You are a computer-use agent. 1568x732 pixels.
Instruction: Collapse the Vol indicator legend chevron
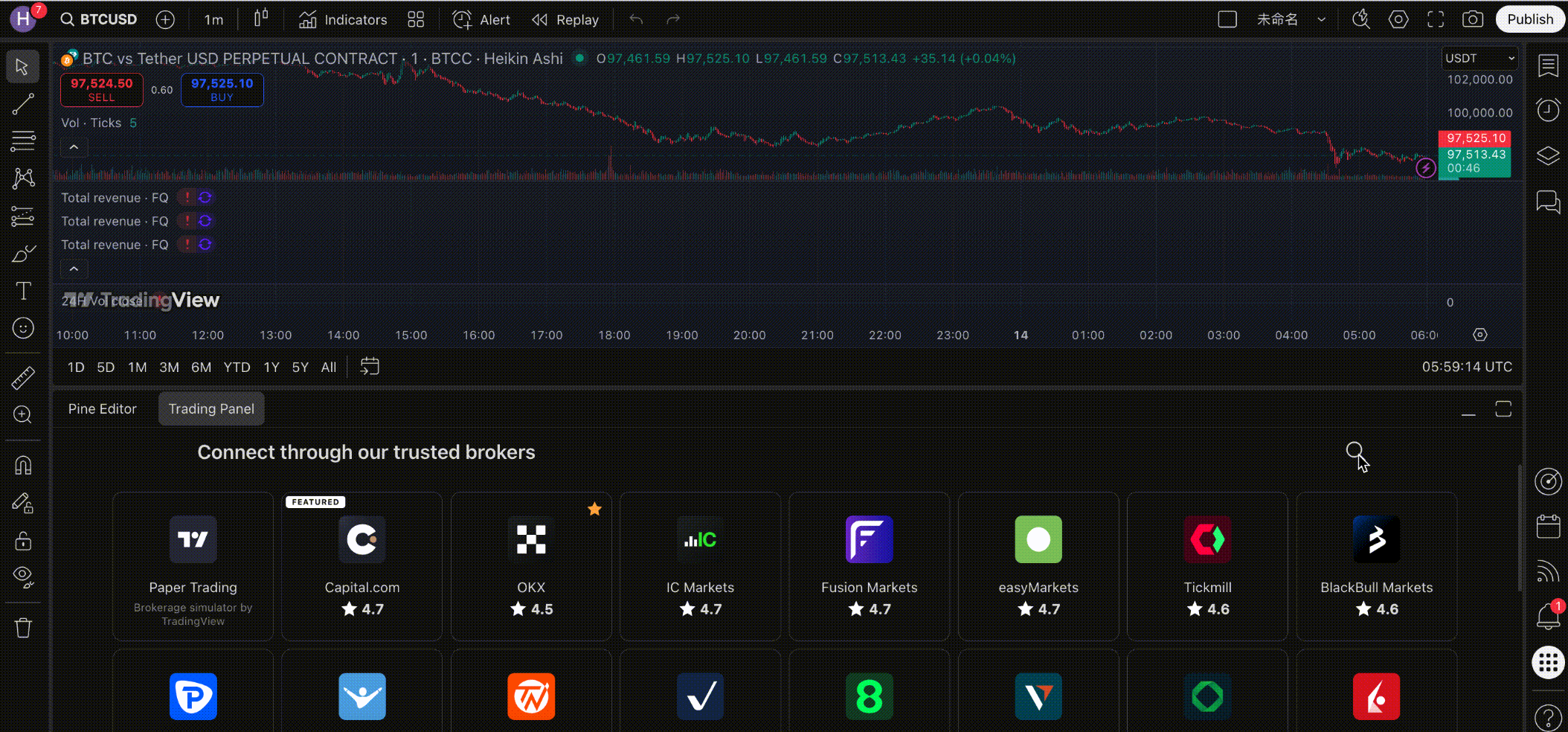coord(74,147)
